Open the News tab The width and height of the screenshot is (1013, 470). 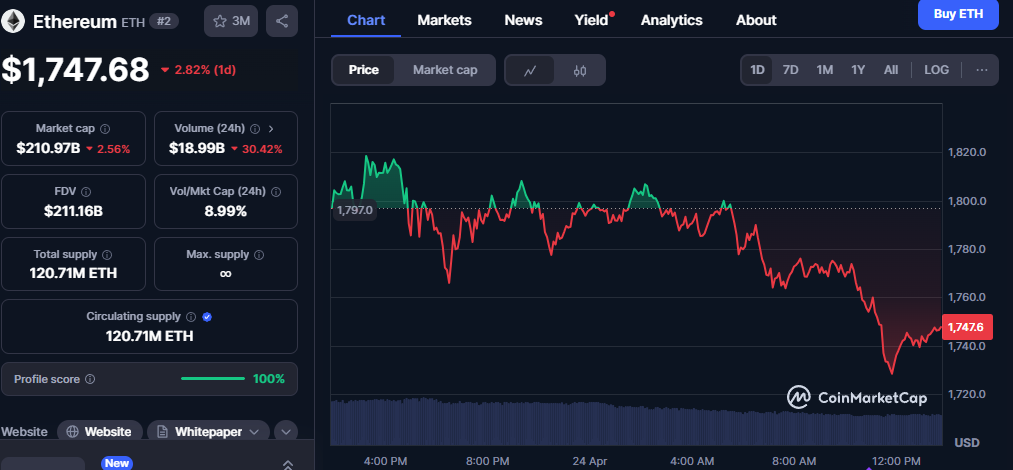tap(523, 20)
